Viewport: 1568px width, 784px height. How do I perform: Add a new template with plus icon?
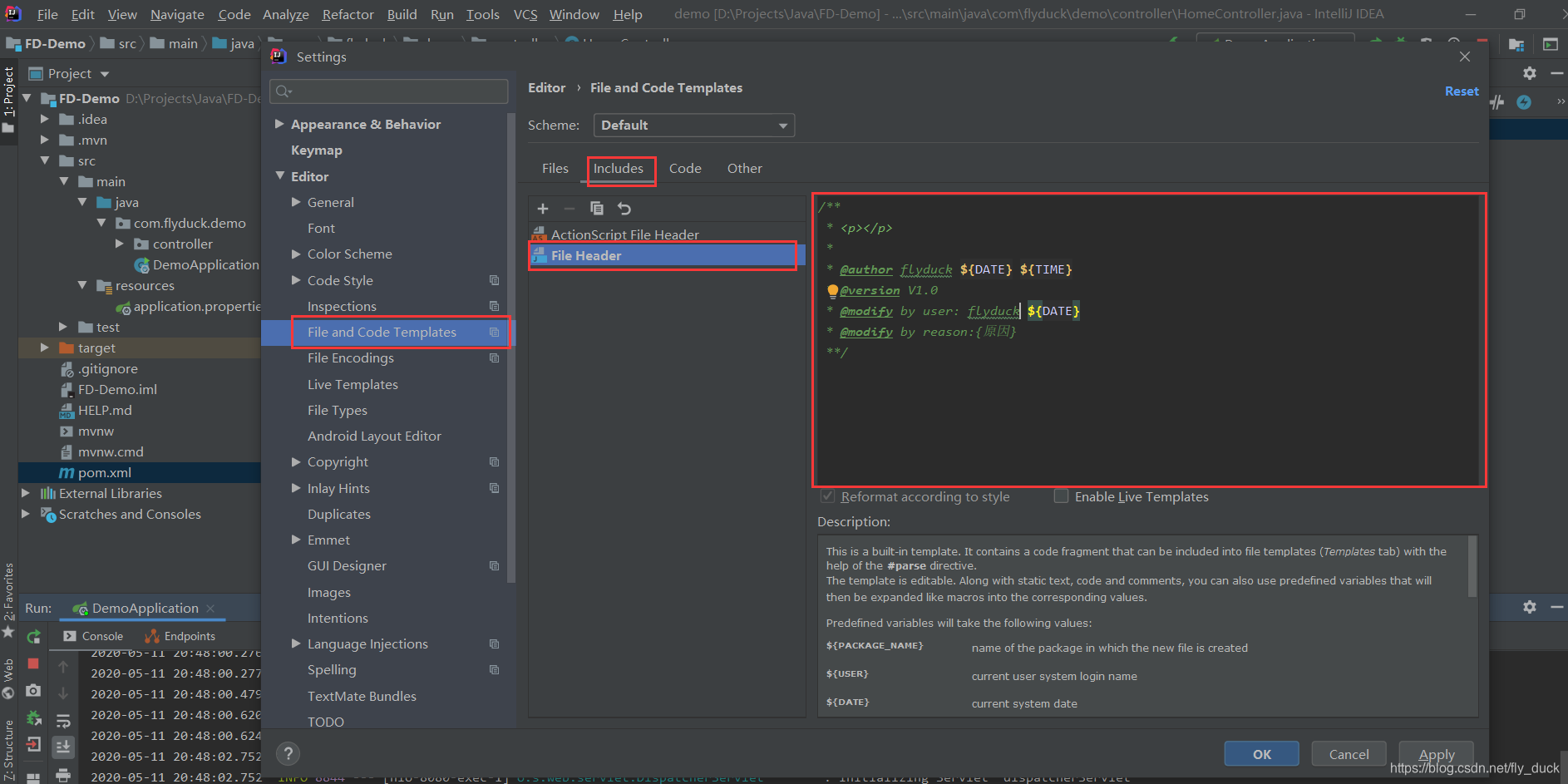click(543, 209)
